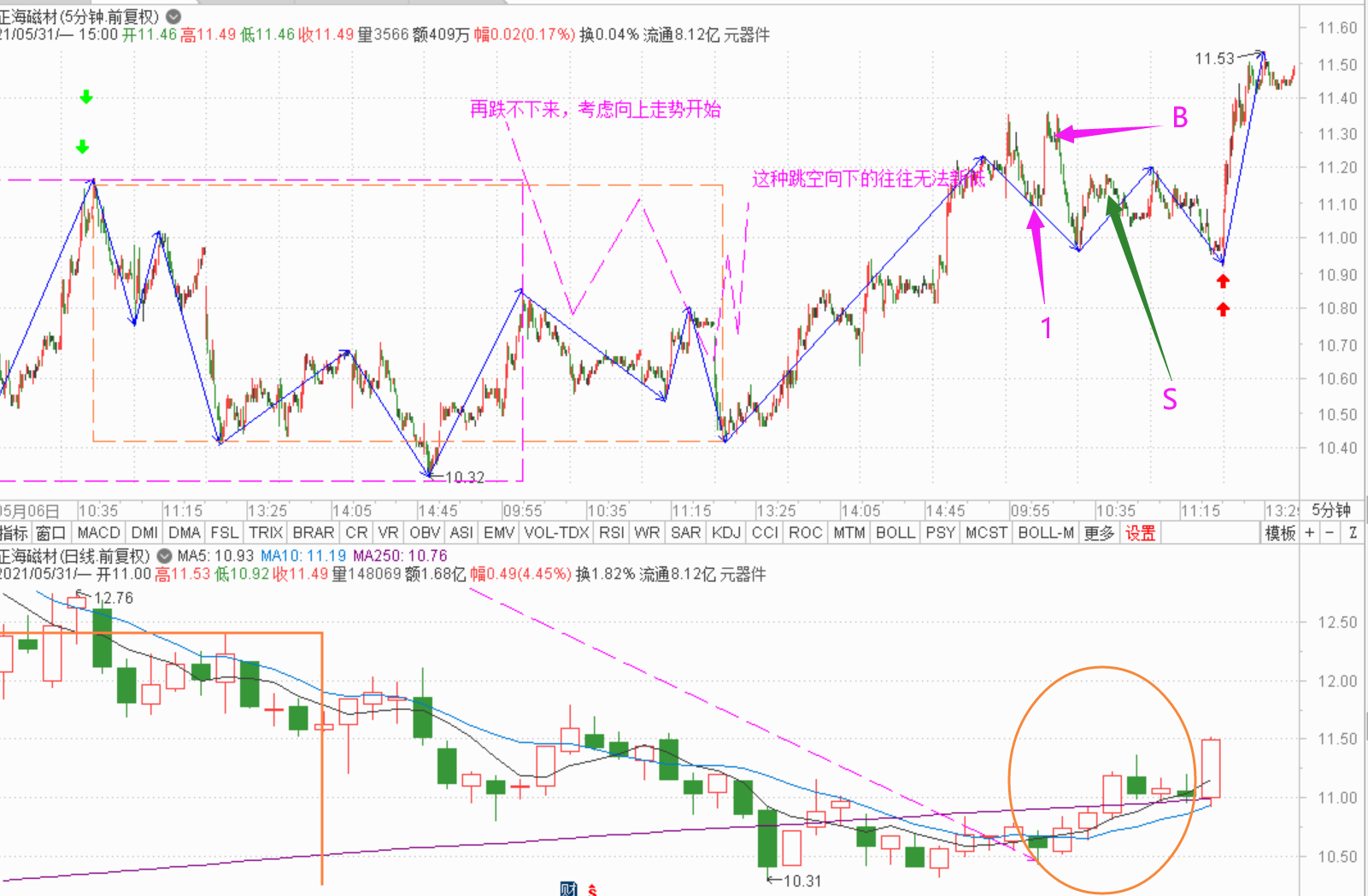Screen dimensions: 1368x896
Task: Open the 5-minute chart dropdown arrow
Action: click(x=173, y=16)
